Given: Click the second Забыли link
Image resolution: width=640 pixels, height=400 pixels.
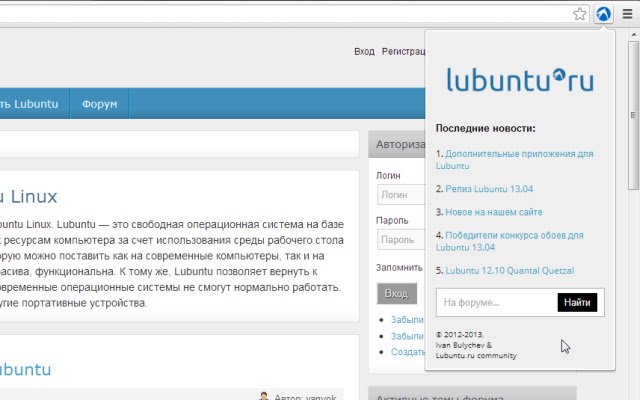Looking at the screenshot, I should coord(407,336).
